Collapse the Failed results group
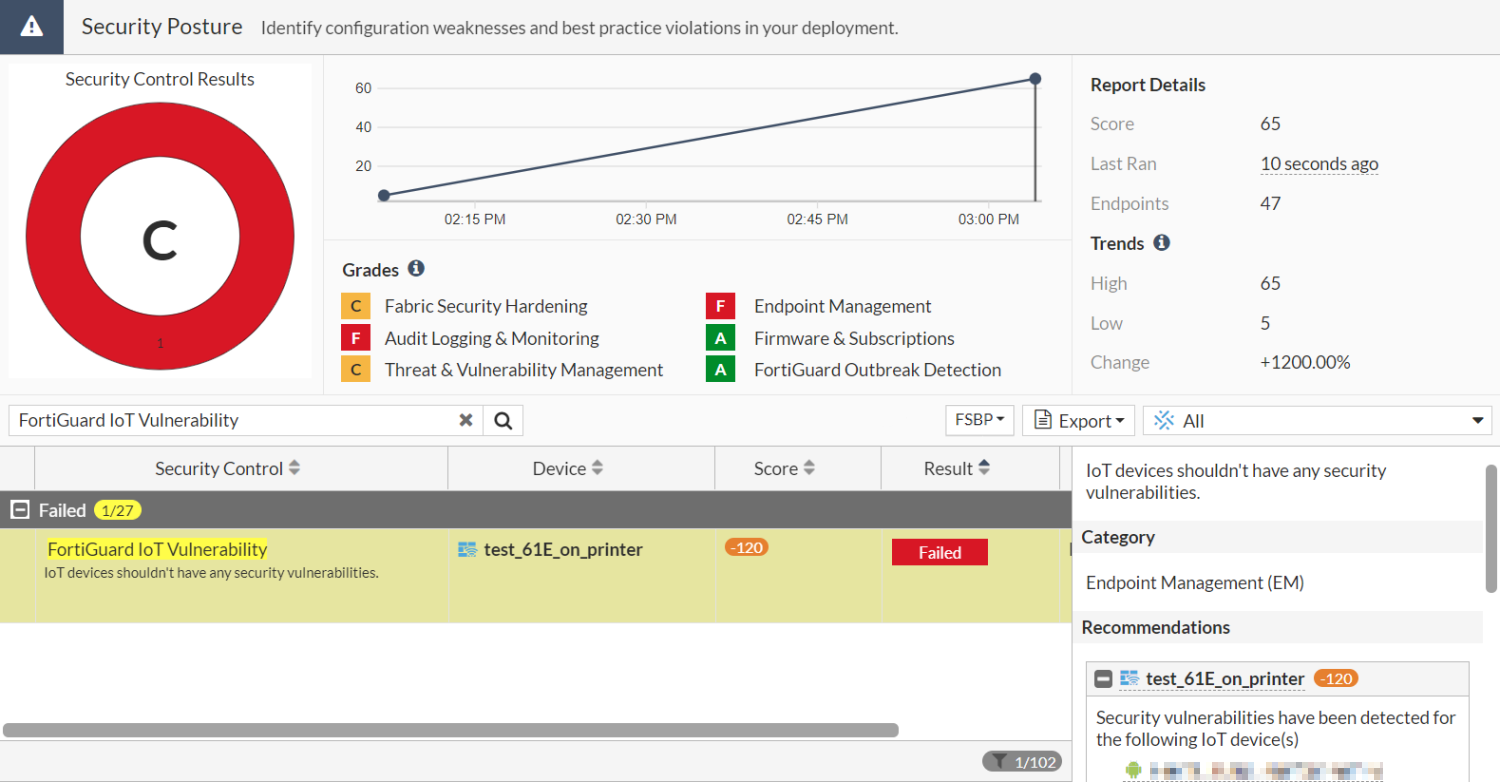Image resolution: width=1500 pixels, height=782 pixels. tap(18, 510)
